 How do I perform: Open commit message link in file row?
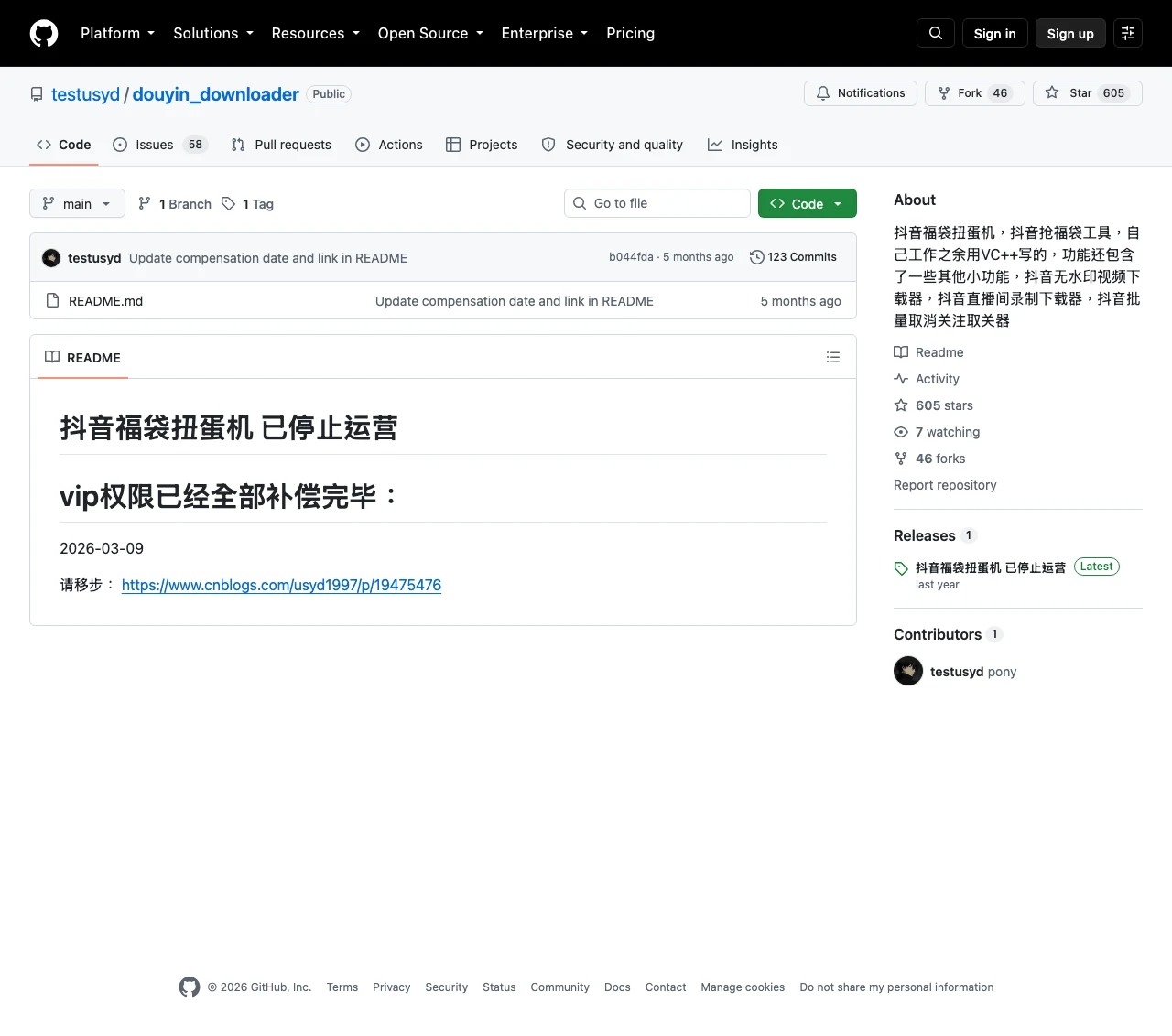pyautogui.click(x=515, y=301)
